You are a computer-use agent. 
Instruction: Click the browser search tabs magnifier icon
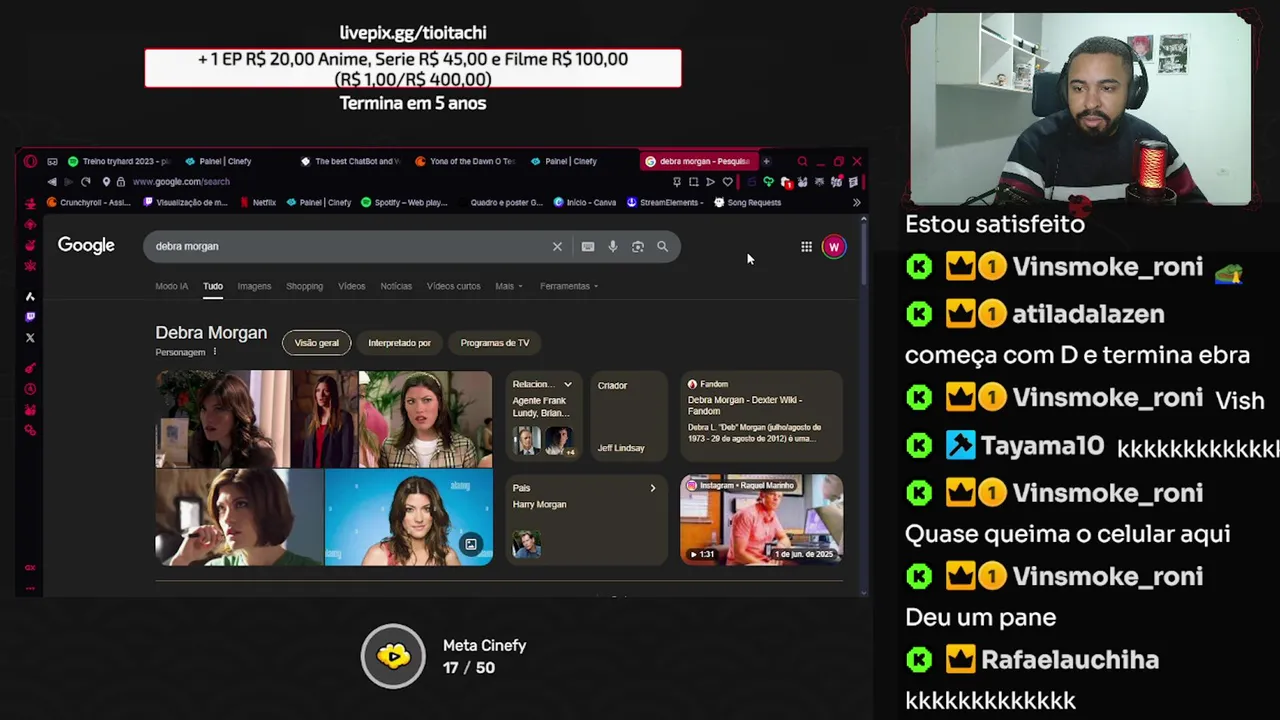[x=802, y=161]
